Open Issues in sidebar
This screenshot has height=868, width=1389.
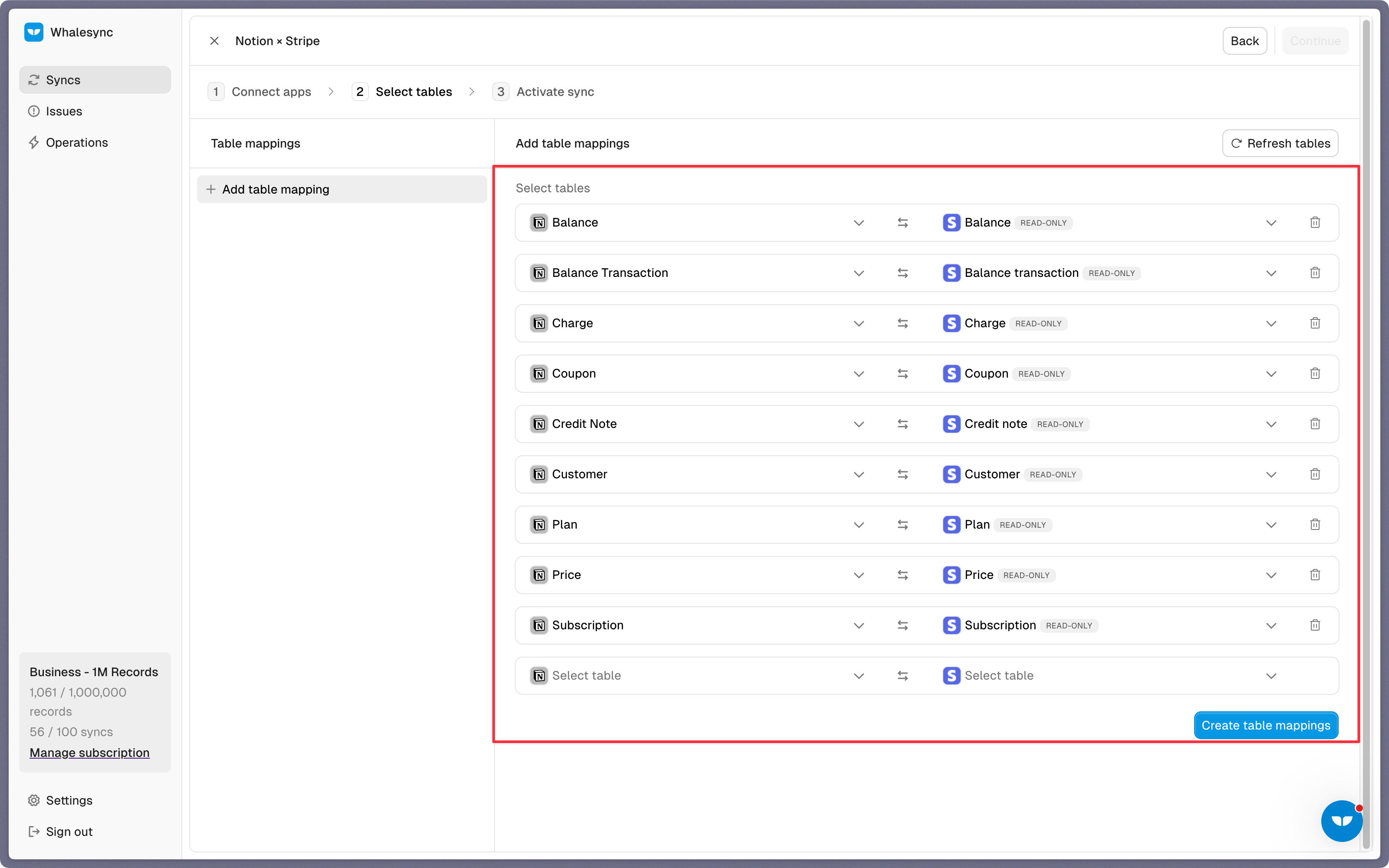95,112
